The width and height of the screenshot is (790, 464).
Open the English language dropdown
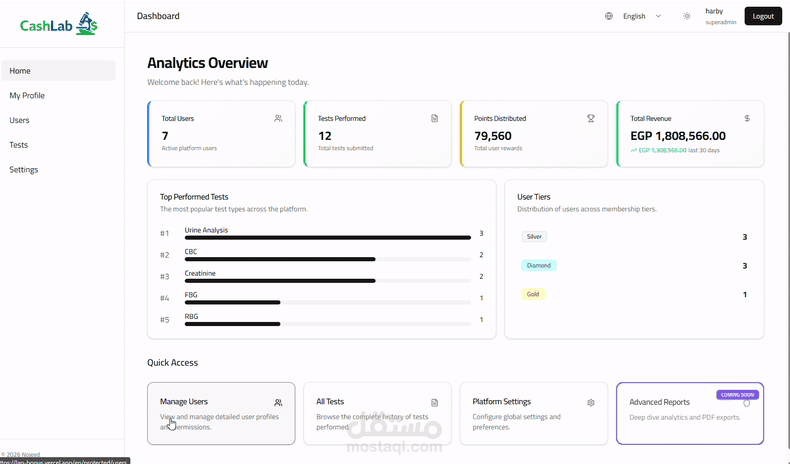(x=634, y=16)
